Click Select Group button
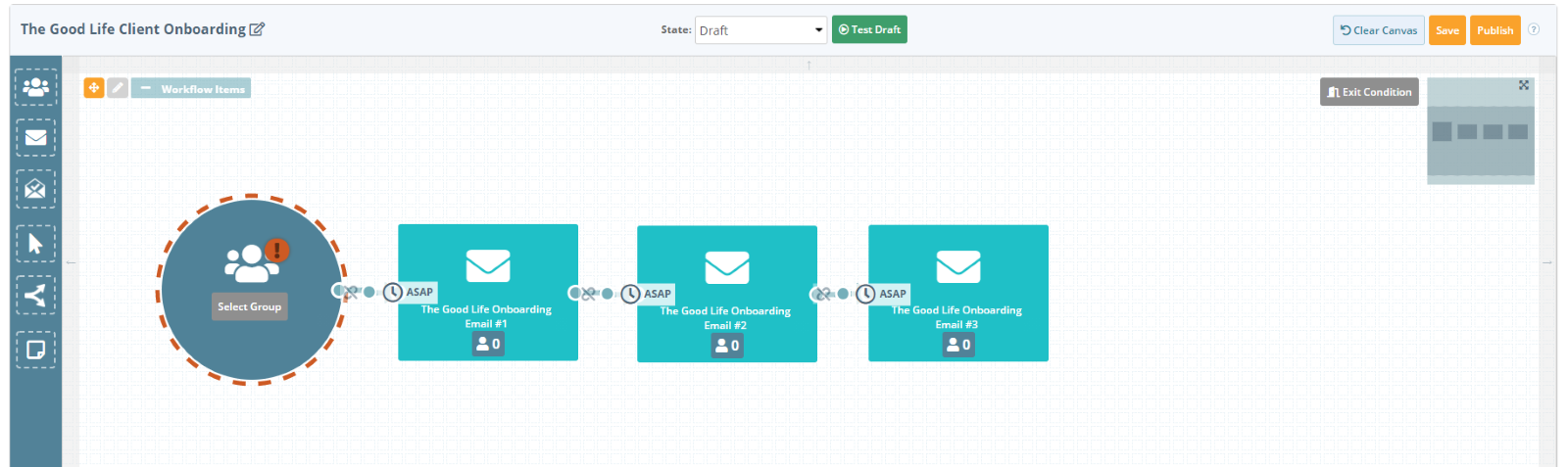Viewport: 1568px width, 467px height. coord(250,306)
